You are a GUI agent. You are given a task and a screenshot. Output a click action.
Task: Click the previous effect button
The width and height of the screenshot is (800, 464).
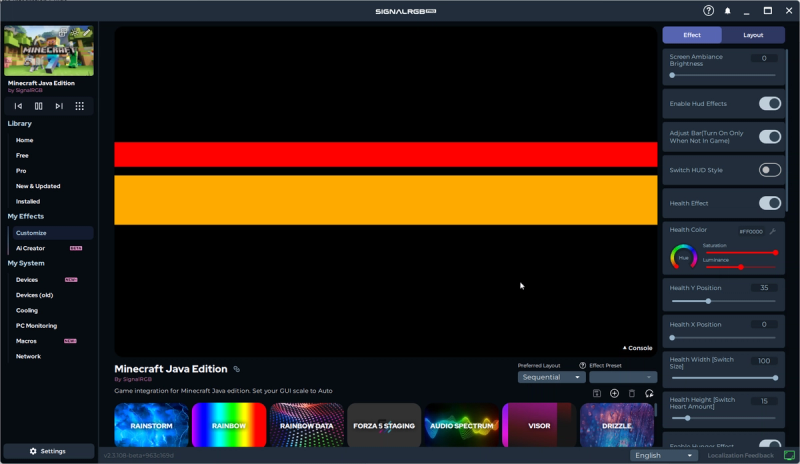click(18, 106)
